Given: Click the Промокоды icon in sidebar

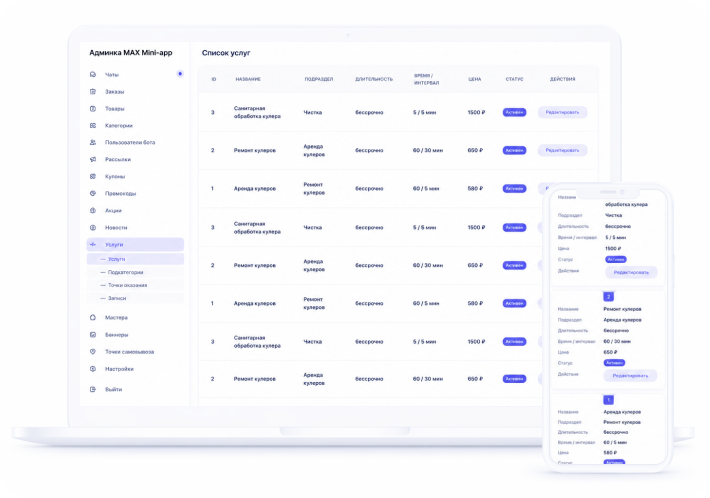Looking at the screenshot, I should tap(93, 193).
